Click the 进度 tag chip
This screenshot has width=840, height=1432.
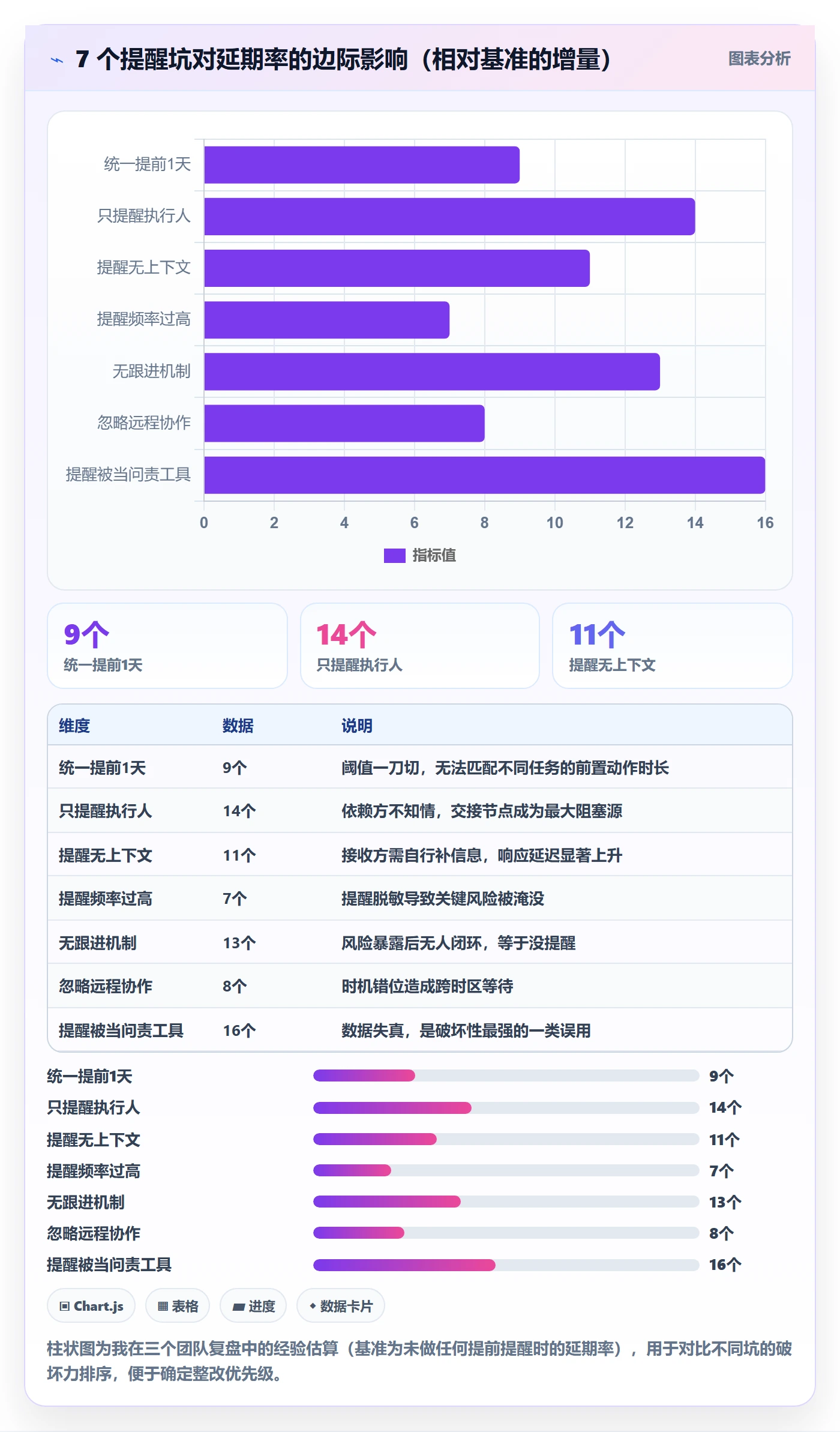tap(253, 1306)
